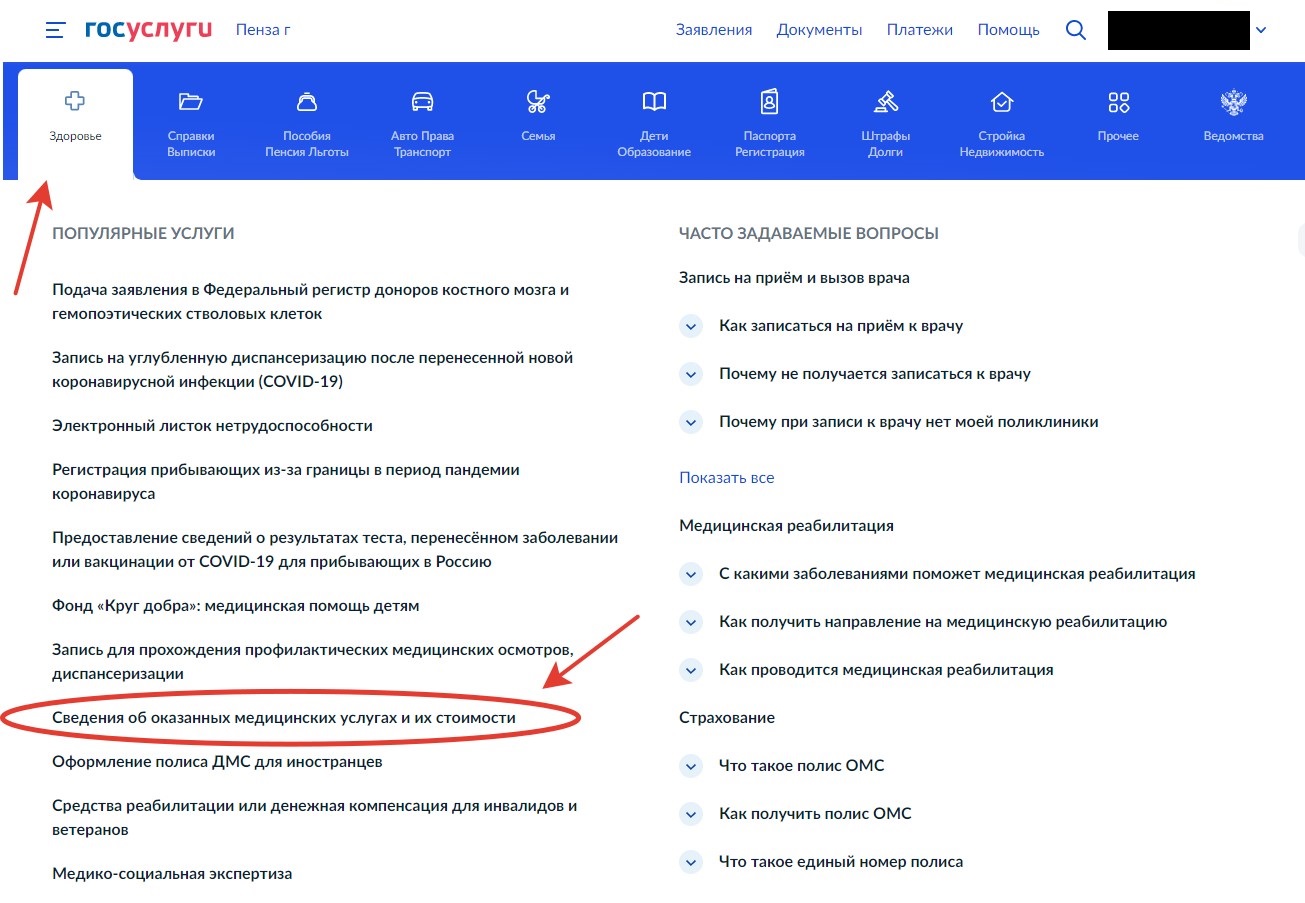Viewport: 1305px width, 903px height.
Task: Click the Пенза г location selector
Action: coord(263,30)
